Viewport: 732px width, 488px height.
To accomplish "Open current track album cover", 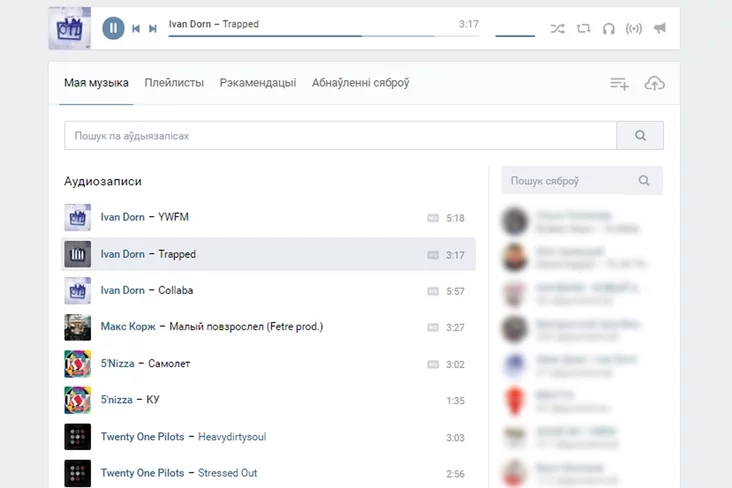I will coord(70,28).
